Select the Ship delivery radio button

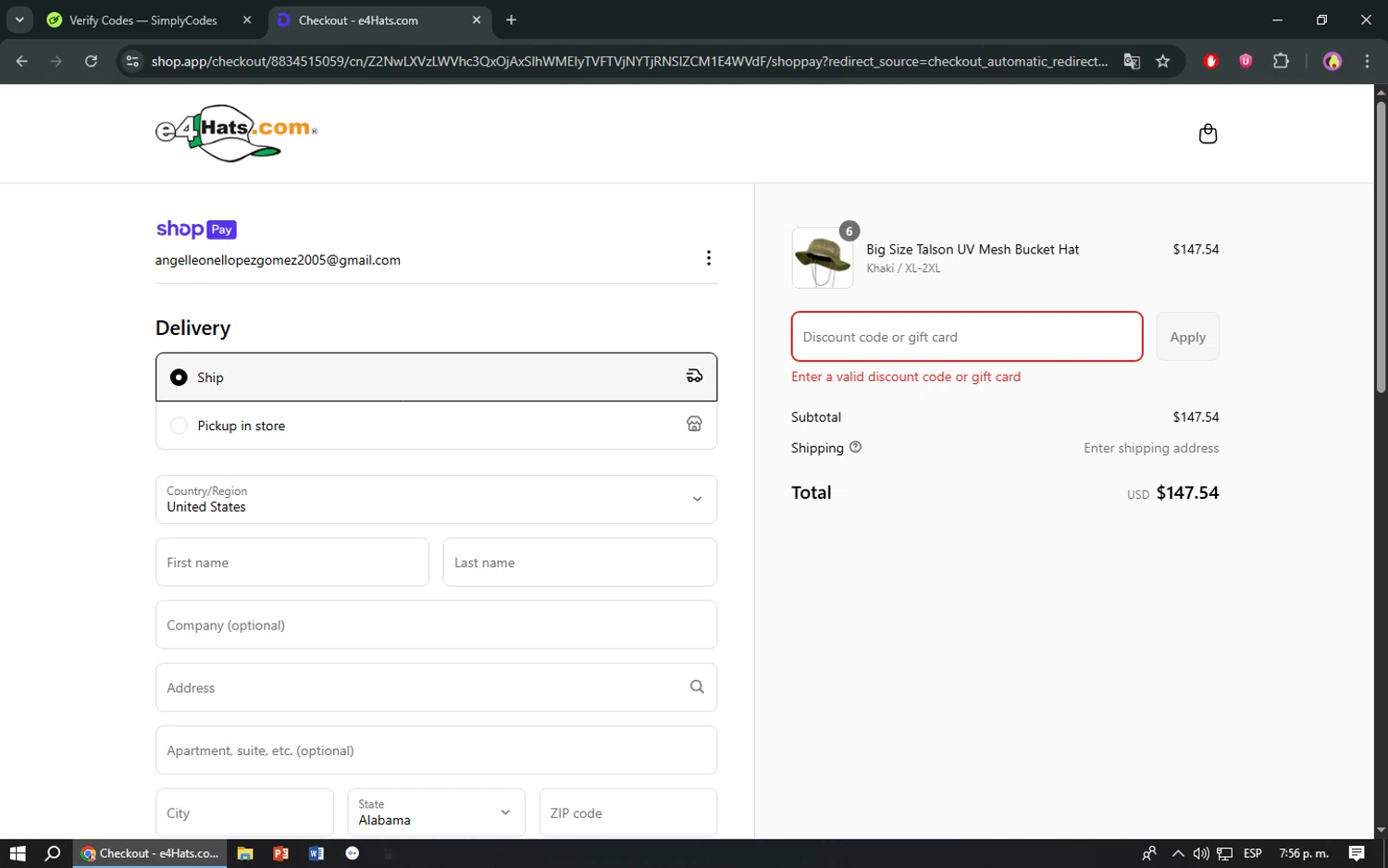click(x=179, y=378)
